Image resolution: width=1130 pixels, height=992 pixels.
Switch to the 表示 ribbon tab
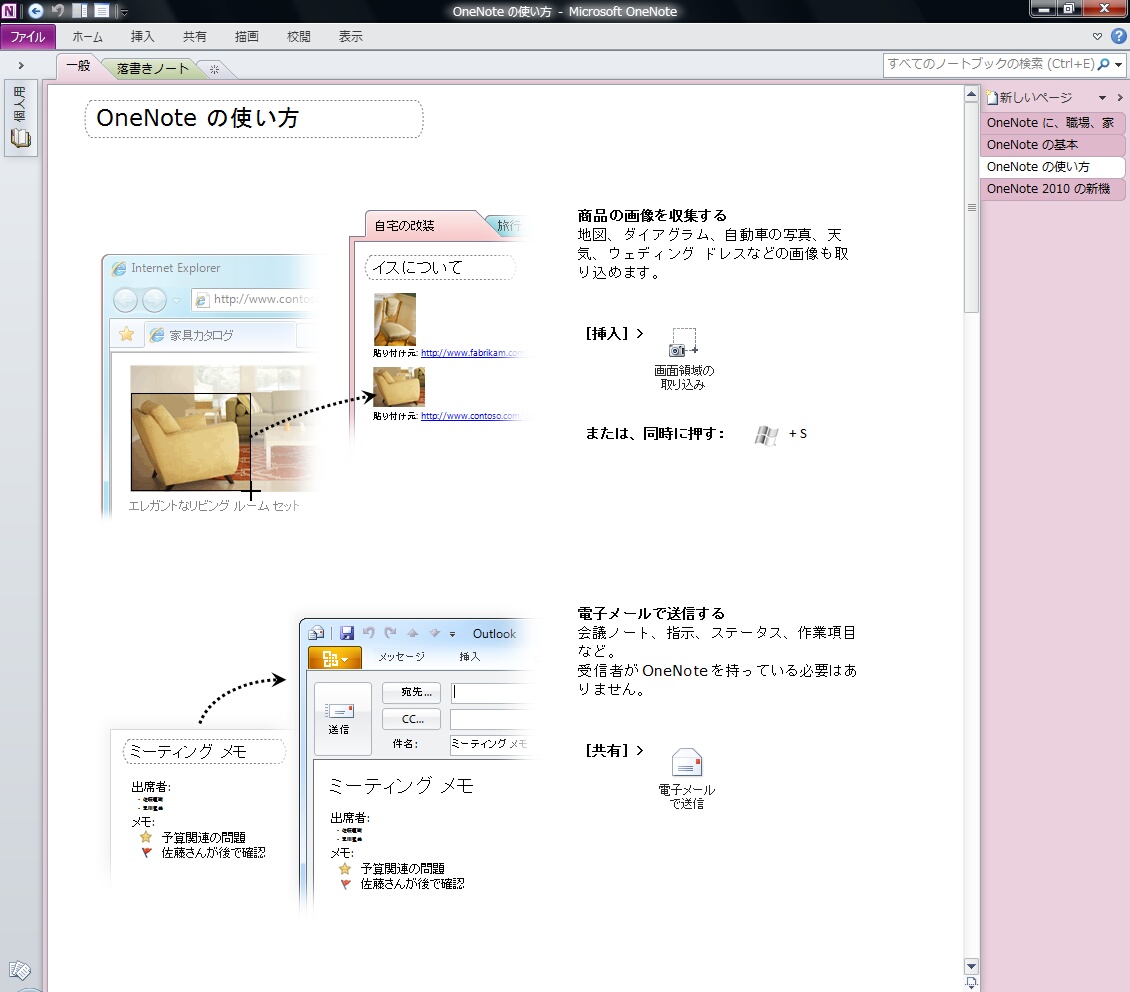[350, 37]
